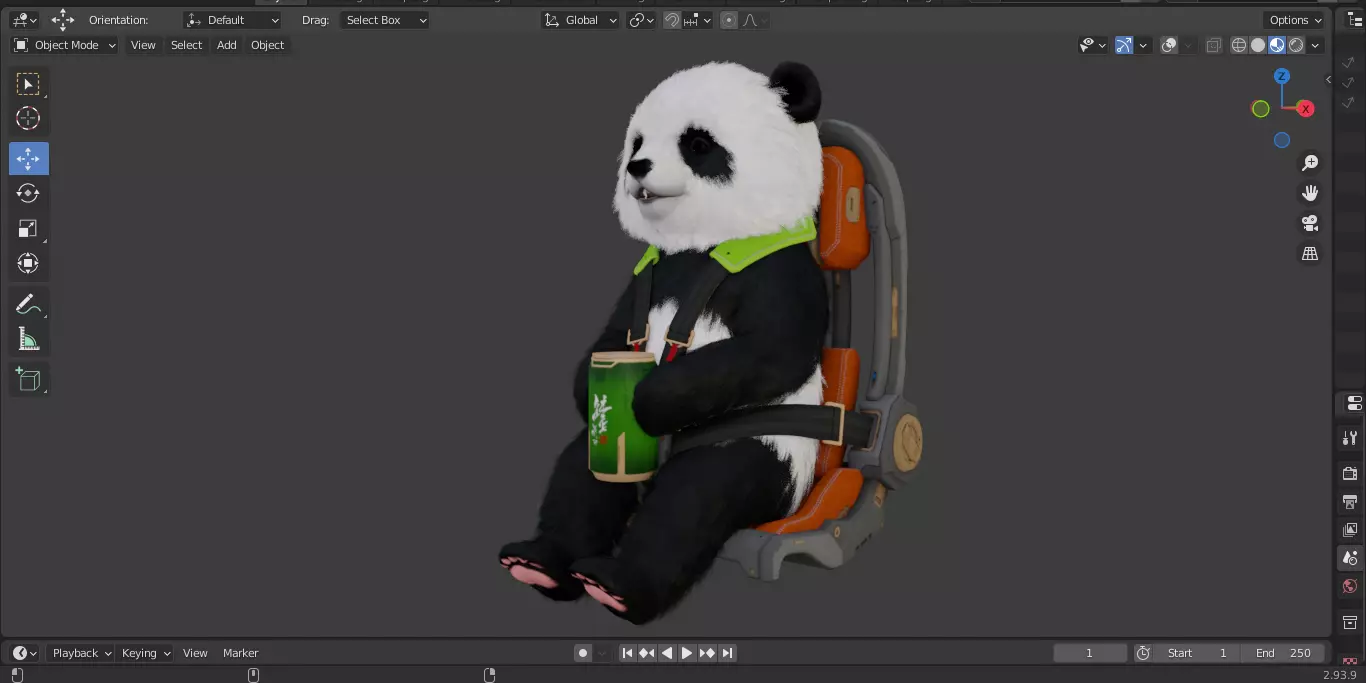The width and height of the screenshot is (1366, 683).
Task: Click the green Y axis on the gizmo
Action: 1260,108
